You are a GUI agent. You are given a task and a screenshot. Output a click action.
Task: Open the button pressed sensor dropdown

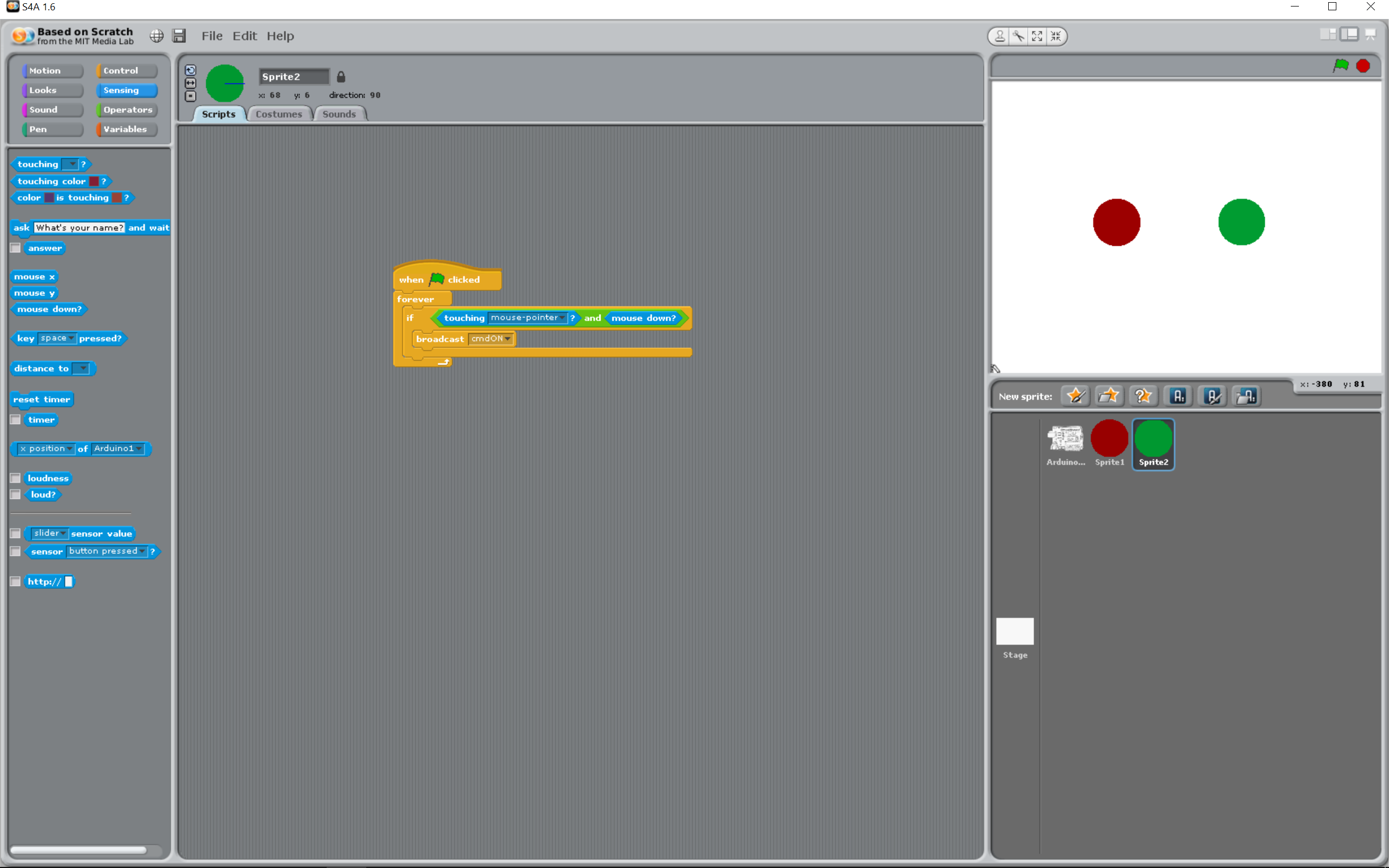(x=107, y=551)
